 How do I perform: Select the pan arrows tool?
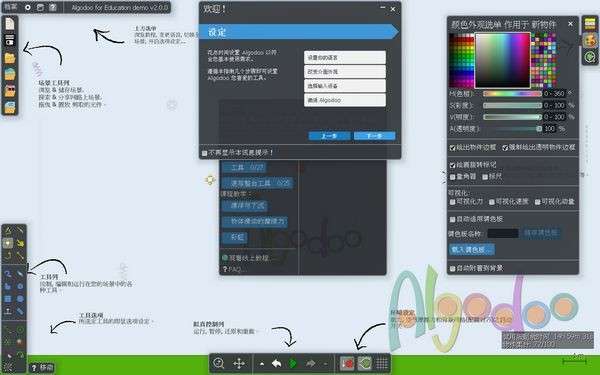coord(239,363)
